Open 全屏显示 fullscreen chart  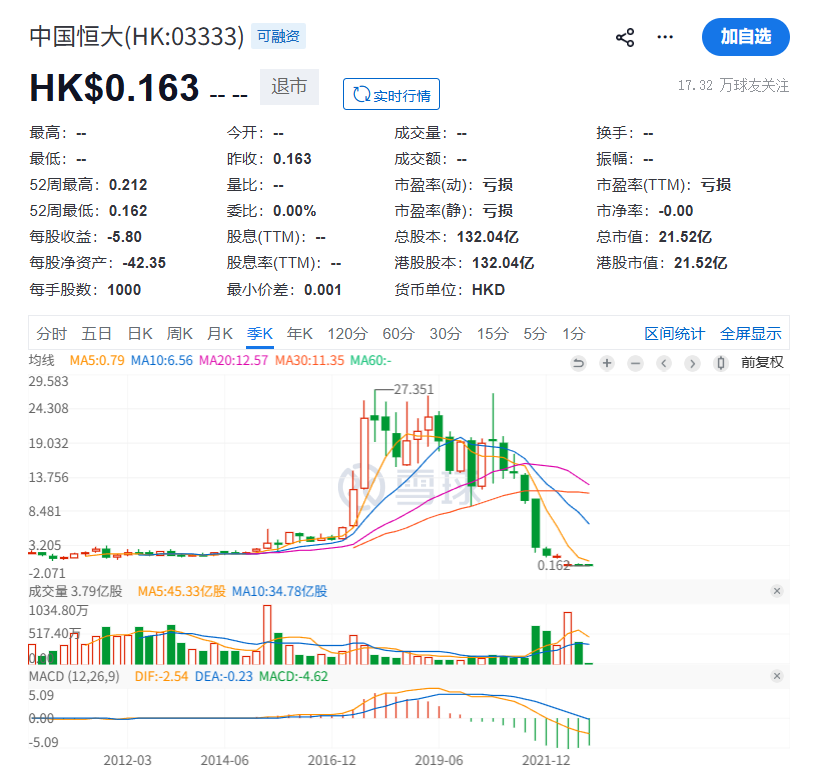pyautogui.click(x=751, y=333)
